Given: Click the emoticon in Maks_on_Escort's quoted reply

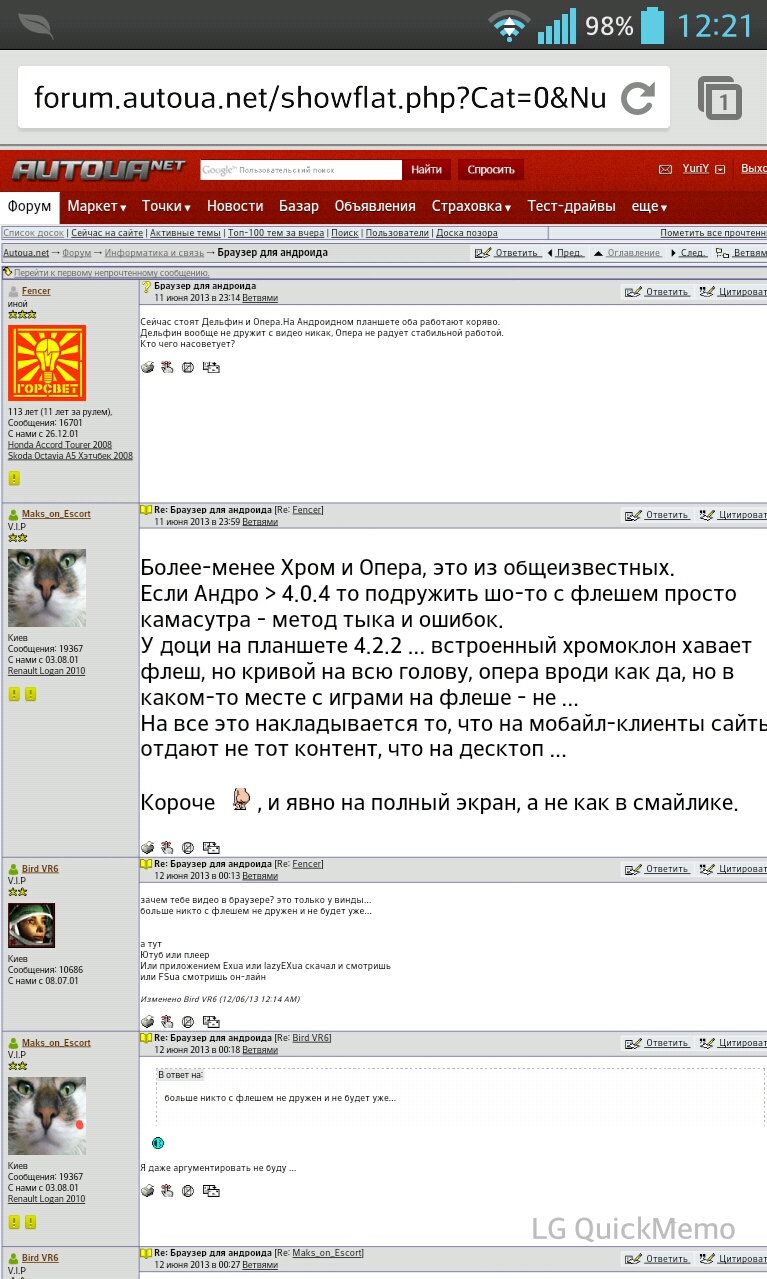Looking at the screenshot, I should coord(157,1143).
